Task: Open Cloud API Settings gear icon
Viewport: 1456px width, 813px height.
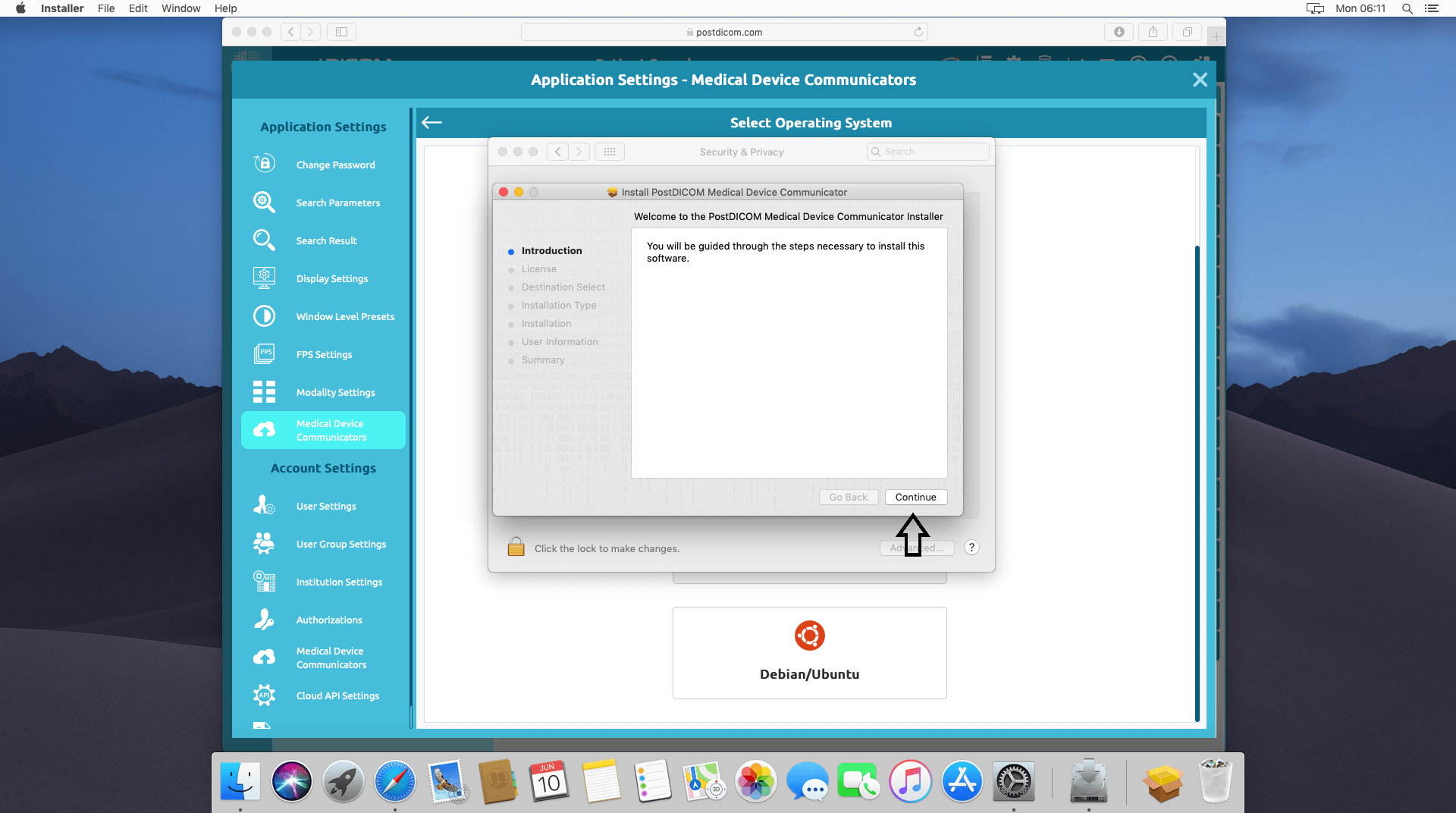Action: 264,695
